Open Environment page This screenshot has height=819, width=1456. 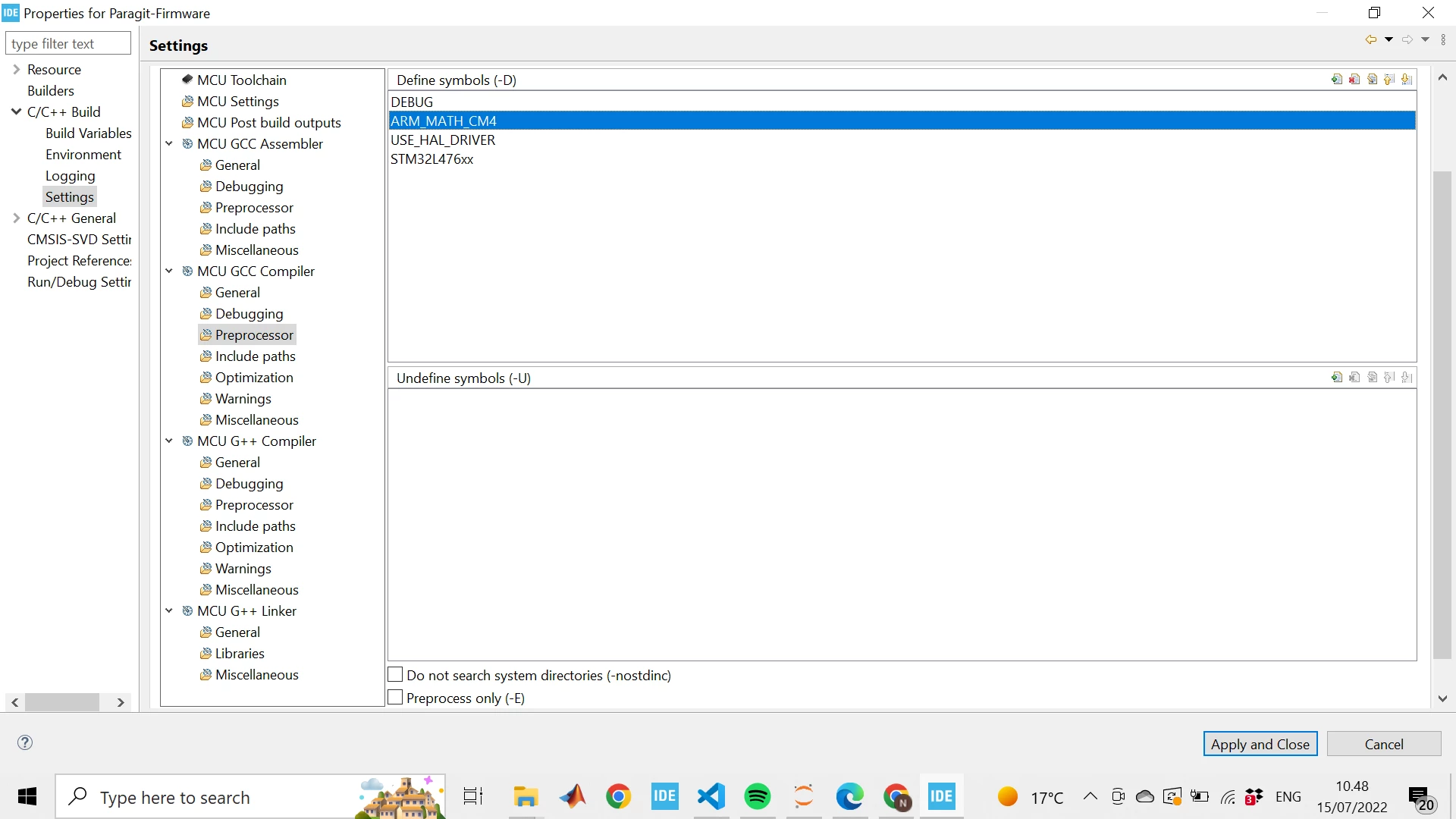83,154
